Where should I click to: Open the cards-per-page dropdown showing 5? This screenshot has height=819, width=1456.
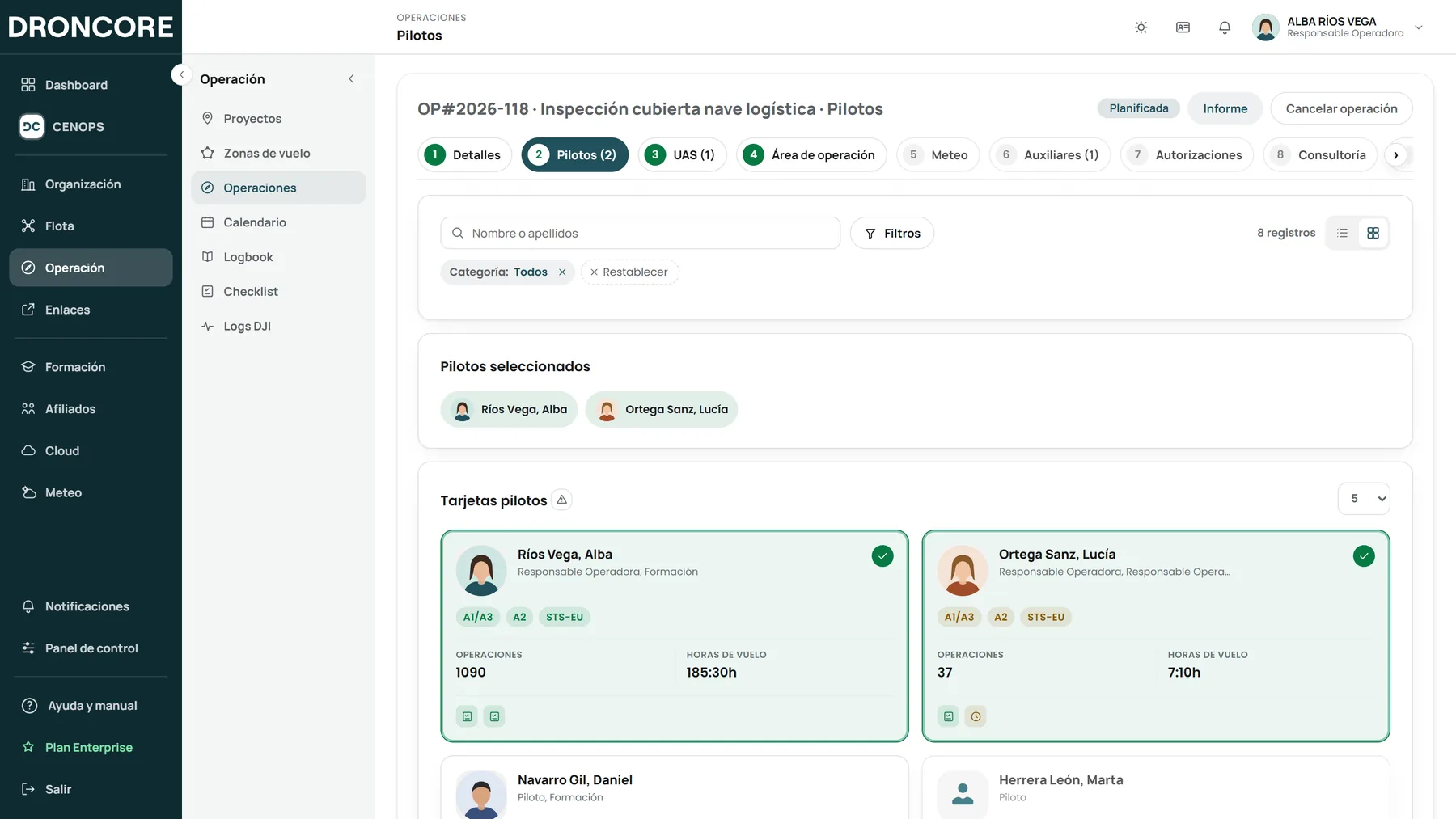pyautogui.click(x=1364, y=499)
